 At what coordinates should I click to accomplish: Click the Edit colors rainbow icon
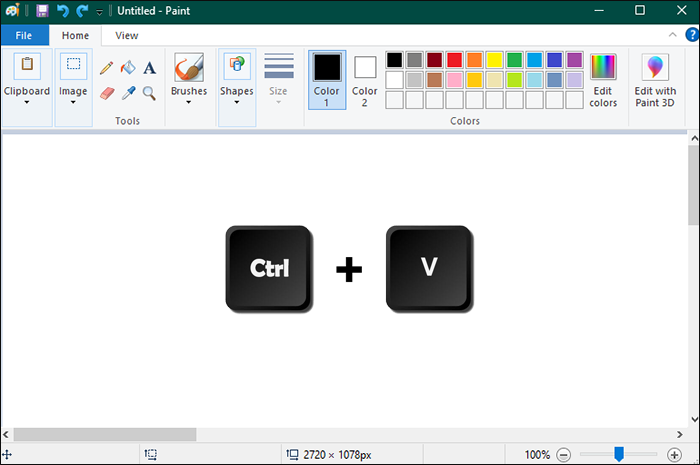(603, 67)
